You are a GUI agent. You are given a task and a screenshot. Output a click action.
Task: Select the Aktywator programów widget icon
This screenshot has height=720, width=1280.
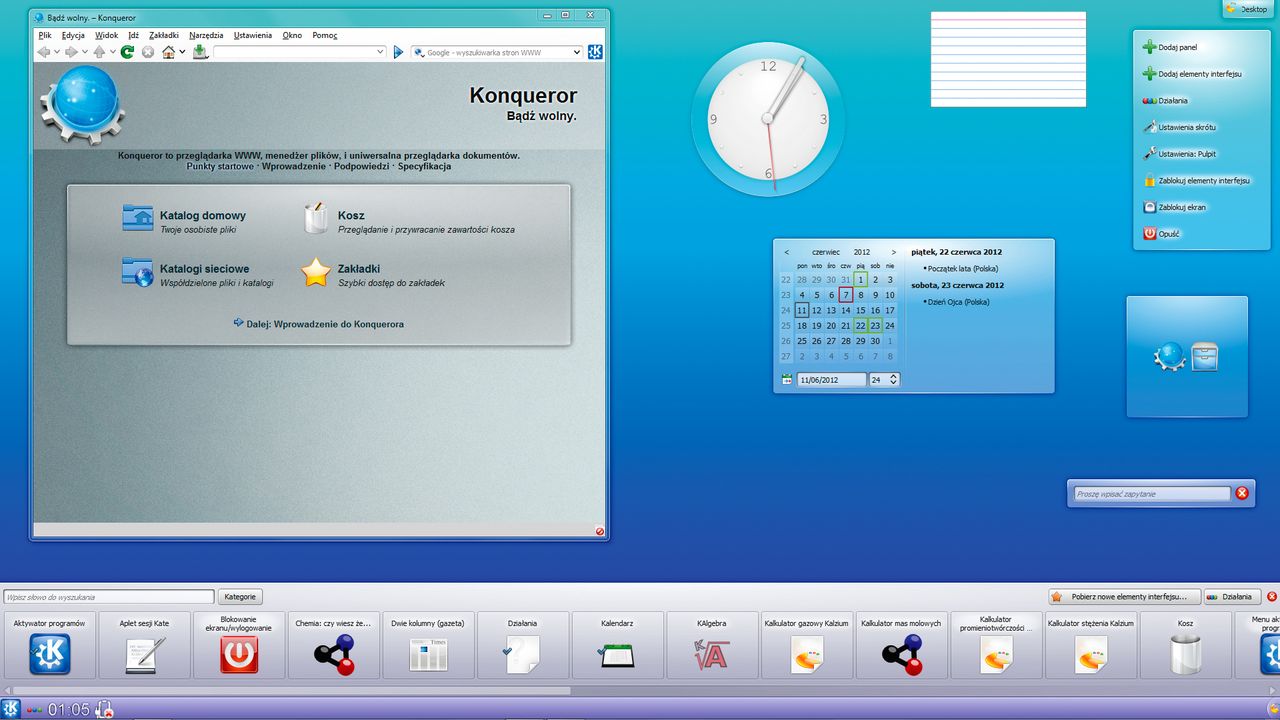pyautogui.click(x=49, y=655)
